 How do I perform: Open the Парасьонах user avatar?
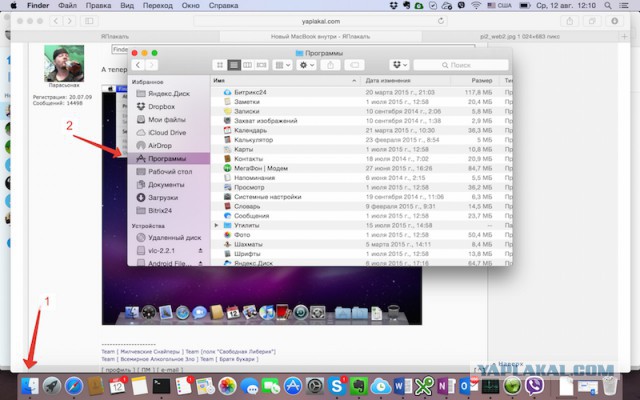[x=64, y=63]
